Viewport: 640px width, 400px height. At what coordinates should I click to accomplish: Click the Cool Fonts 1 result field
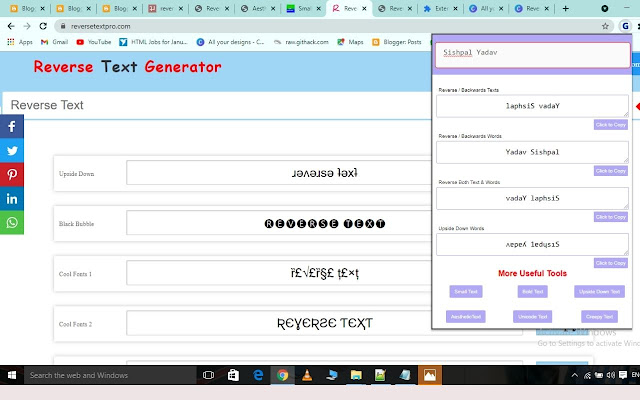279,273
